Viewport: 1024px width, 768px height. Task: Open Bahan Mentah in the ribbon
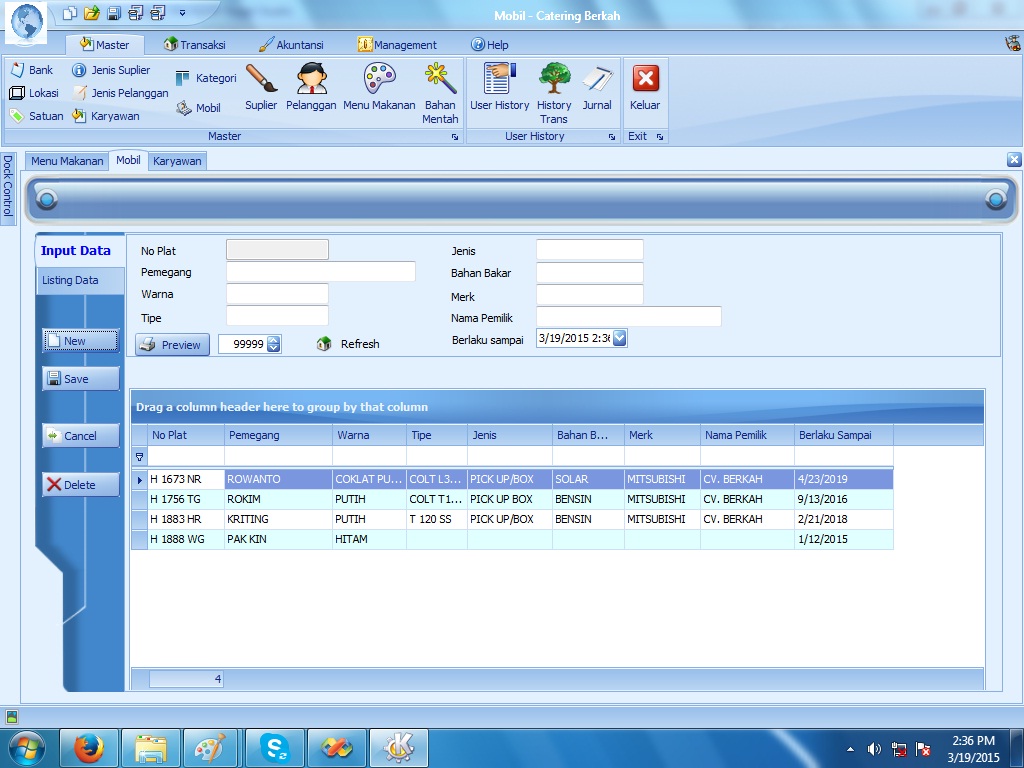coord(440,90)
